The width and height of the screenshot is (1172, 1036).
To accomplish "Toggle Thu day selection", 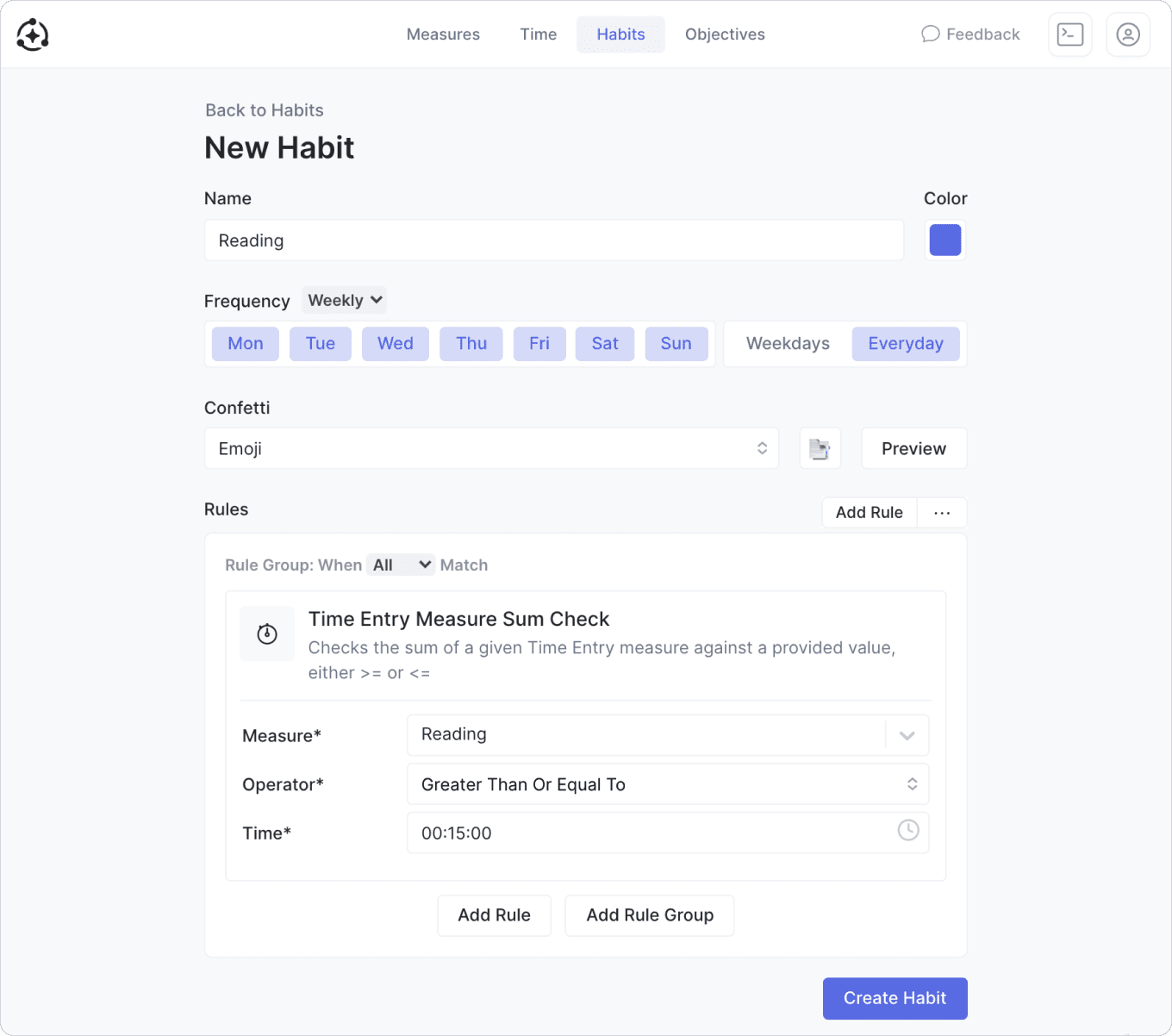I will (471, 344).
